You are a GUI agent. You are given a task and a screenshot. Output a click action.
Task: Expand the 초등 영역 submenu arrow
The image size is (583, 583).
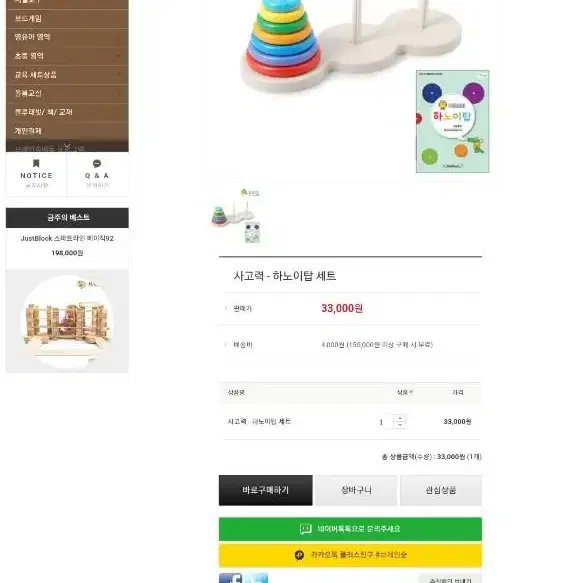coord(119,55)
